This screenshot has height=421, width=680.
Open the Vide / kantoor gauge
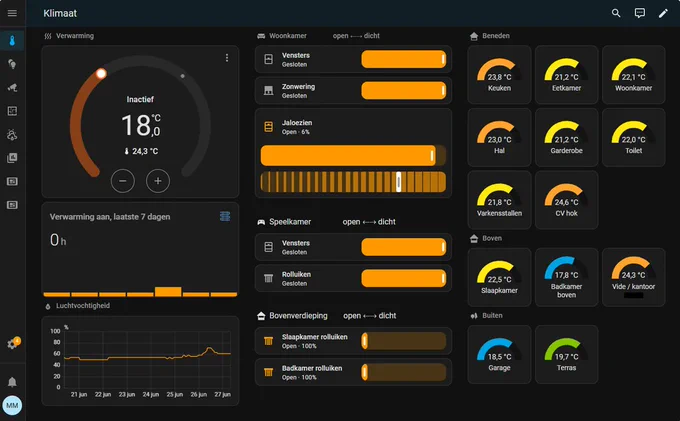pos(634,277)
